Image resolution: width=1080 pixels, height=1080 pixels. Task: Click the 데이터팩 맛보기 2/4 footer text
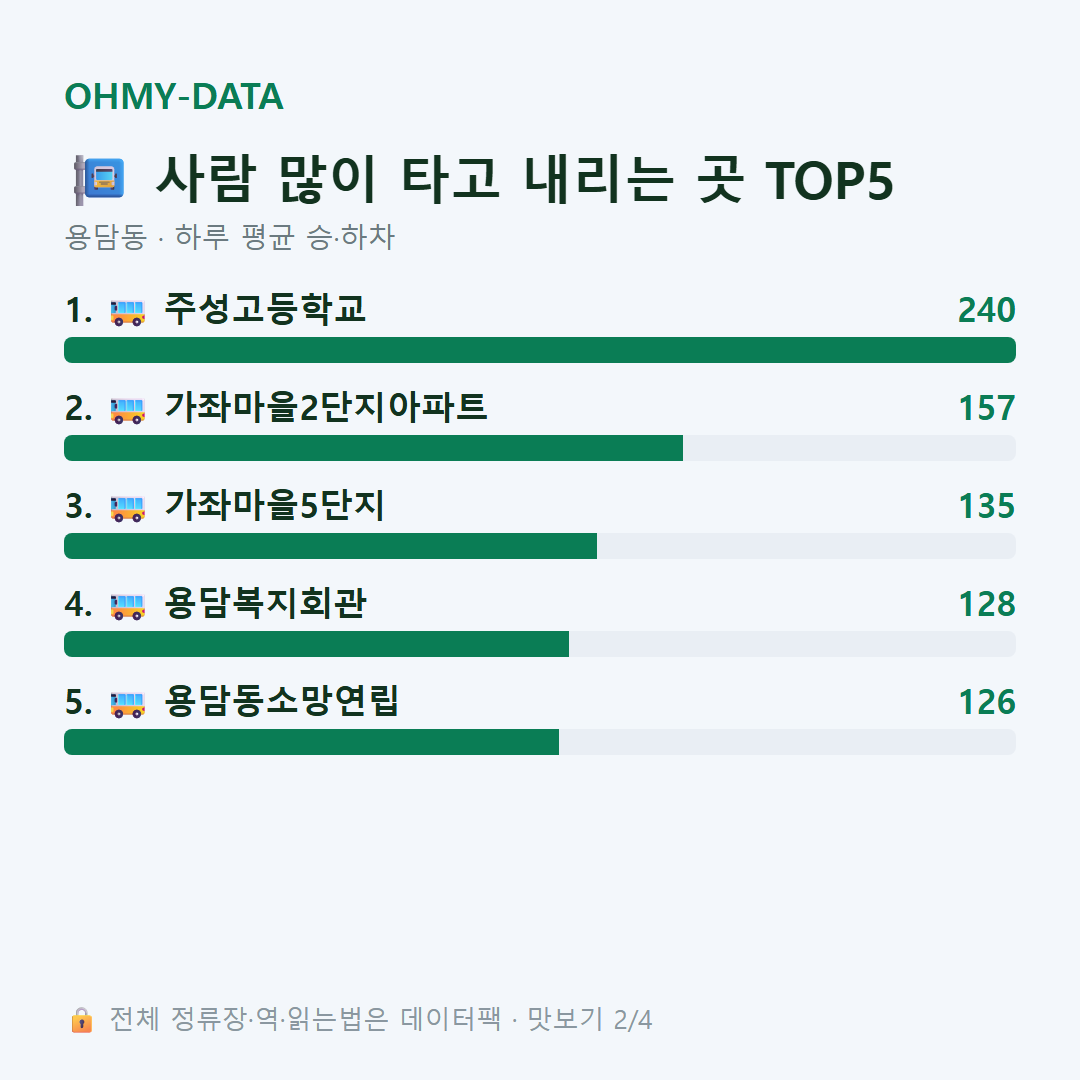pyautogui.click(x=526, y=1019)
